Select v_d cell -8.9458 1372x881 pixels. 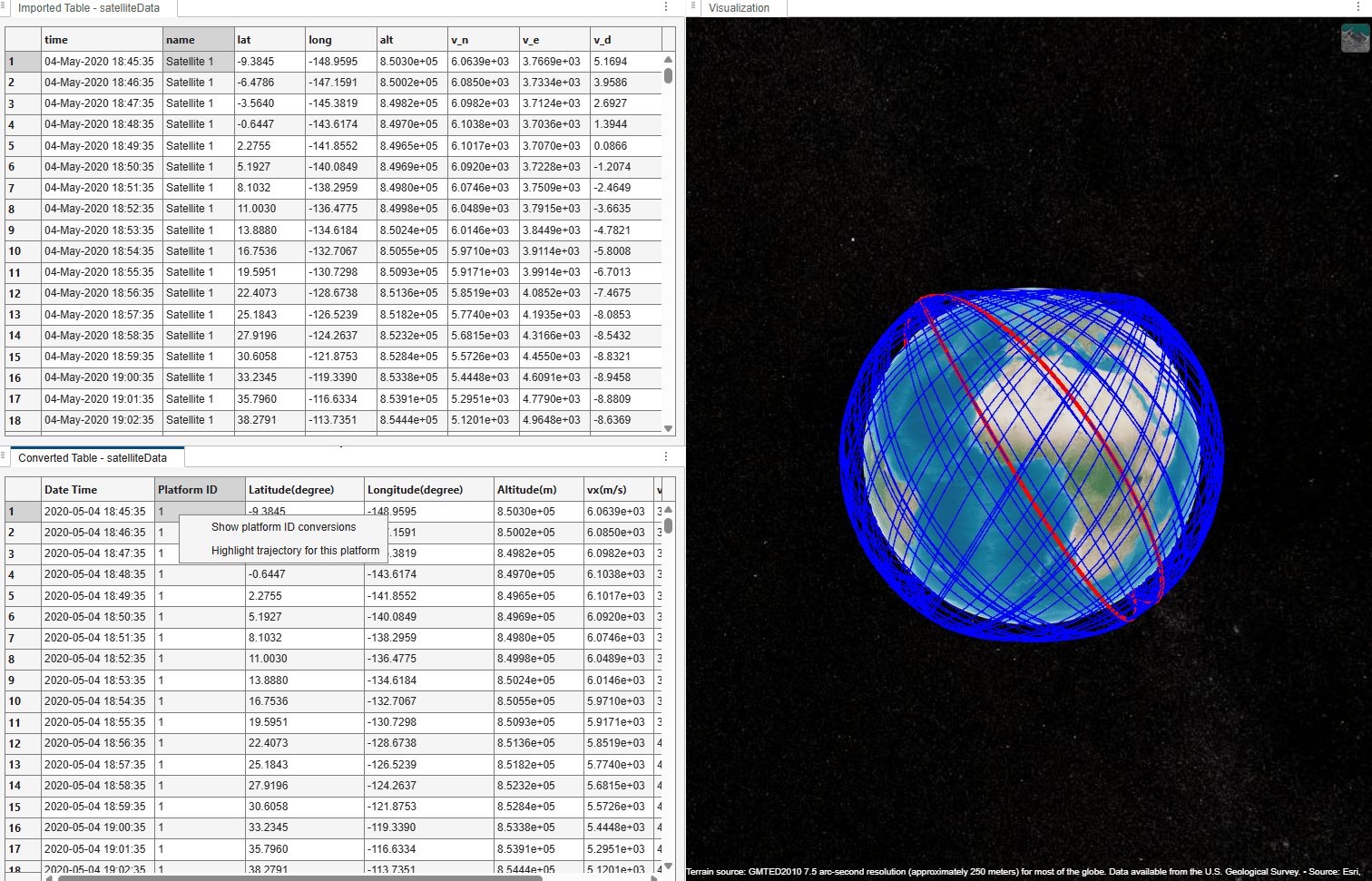click(626, 377)
